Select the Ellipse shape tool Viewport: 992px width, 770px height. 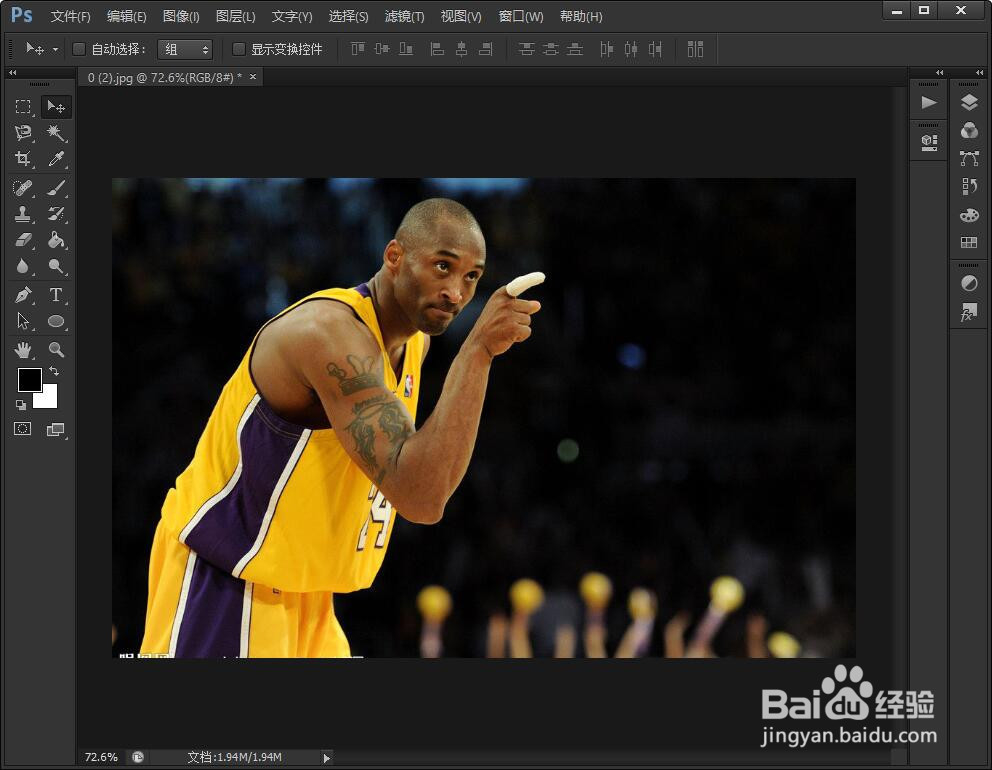56,321
